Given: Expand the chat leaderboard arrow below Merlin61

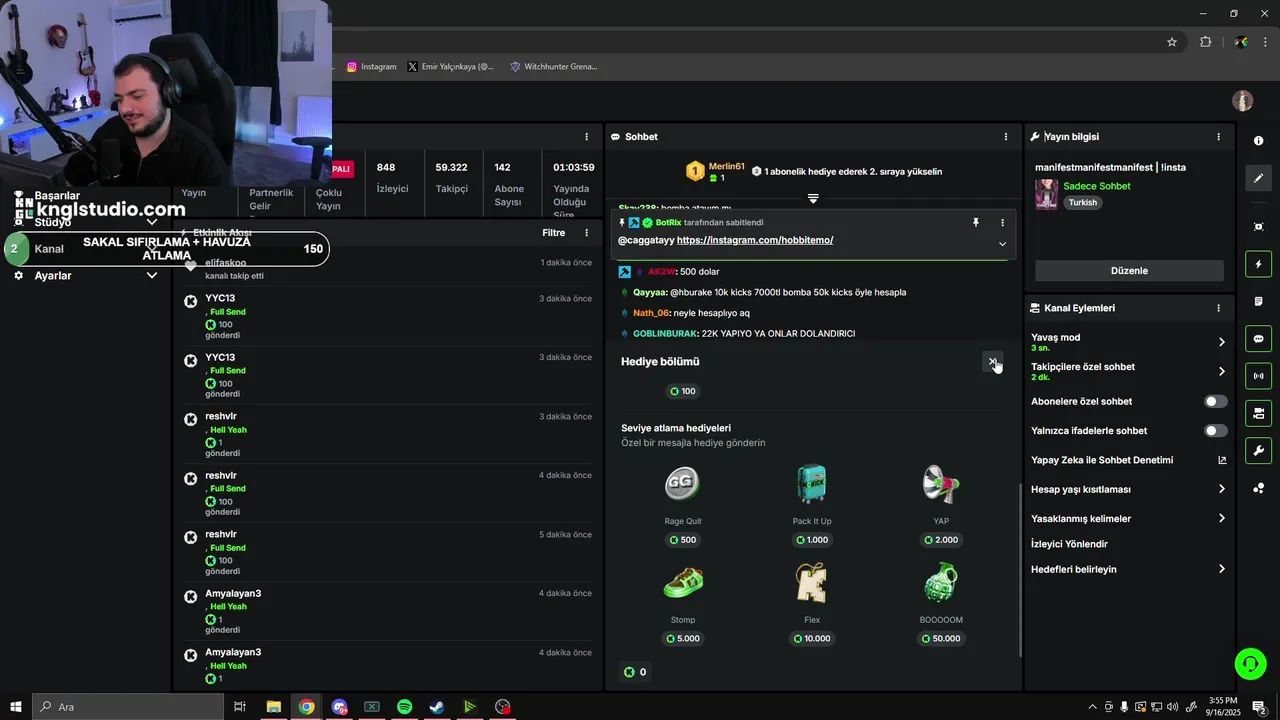Looking at the screenshot, I should (813, 198).
